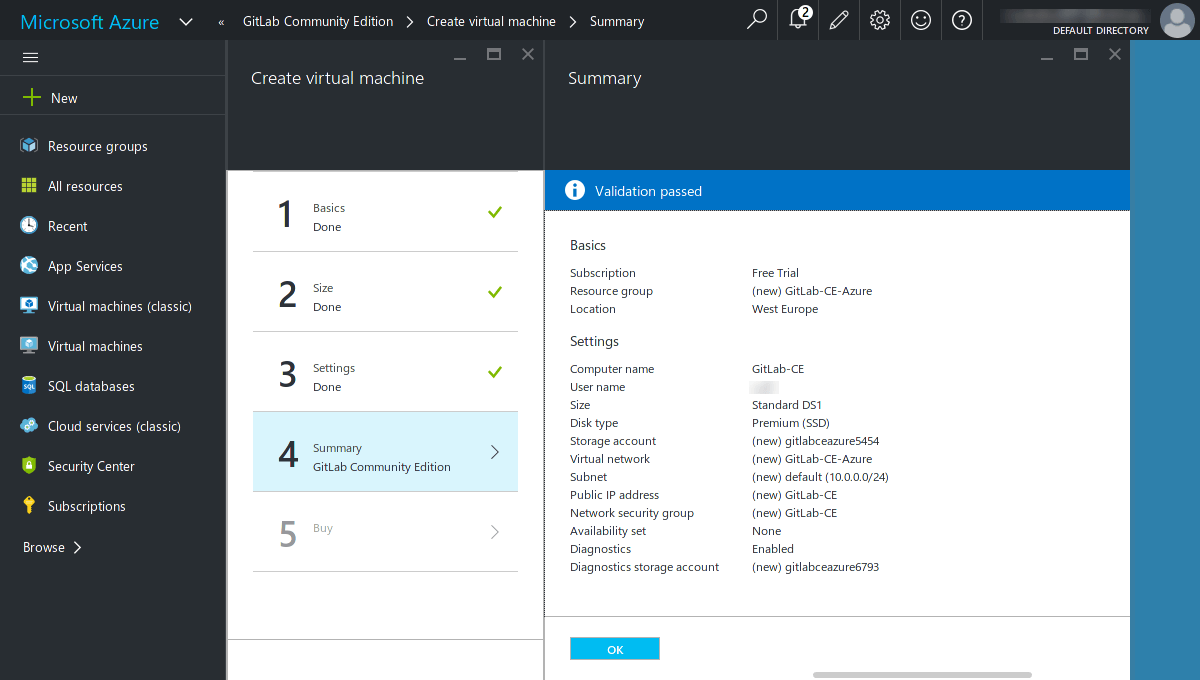Create a new resource with New

[50, 97]
